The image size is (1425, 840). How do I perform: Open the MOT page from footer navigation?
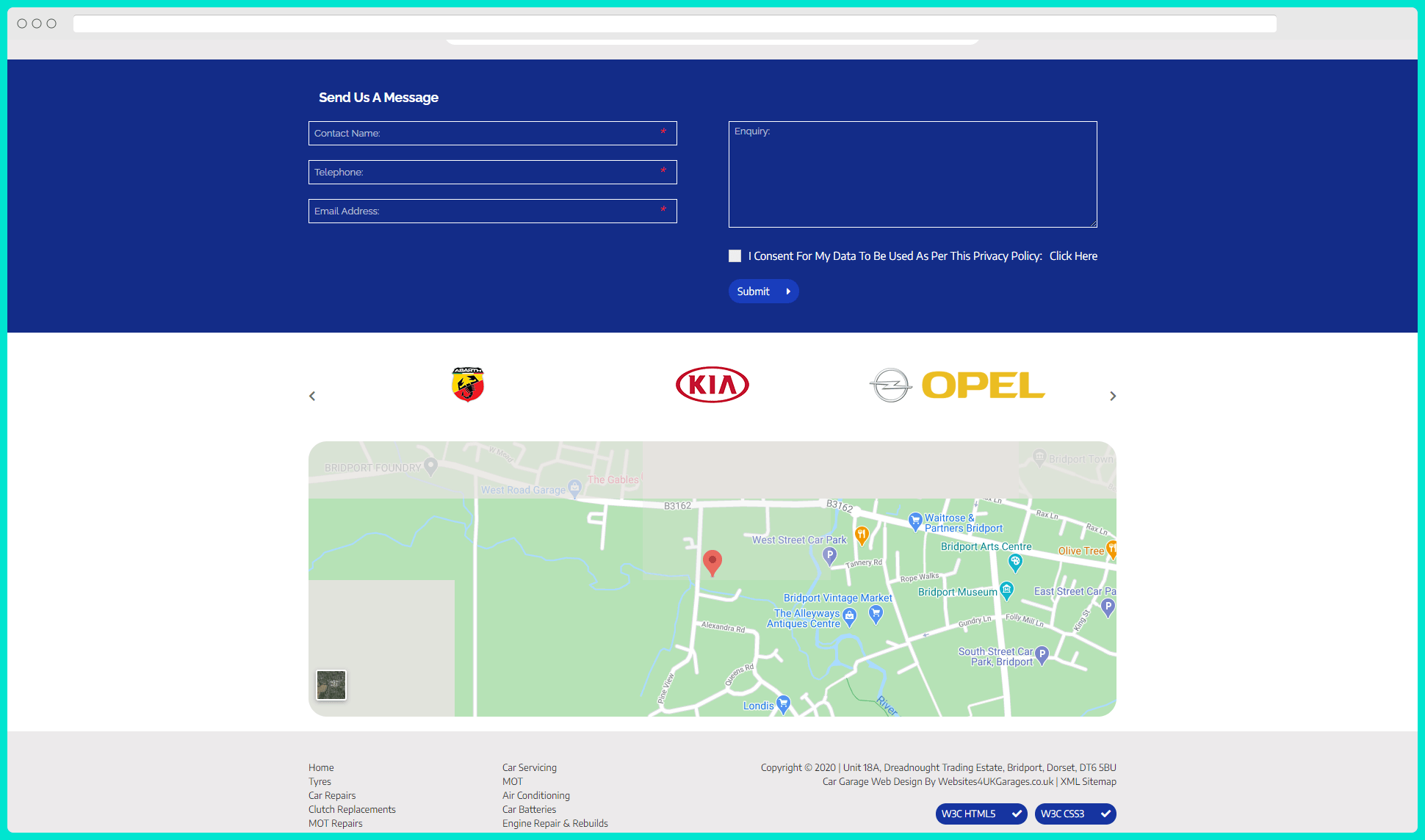click(512, 781)
